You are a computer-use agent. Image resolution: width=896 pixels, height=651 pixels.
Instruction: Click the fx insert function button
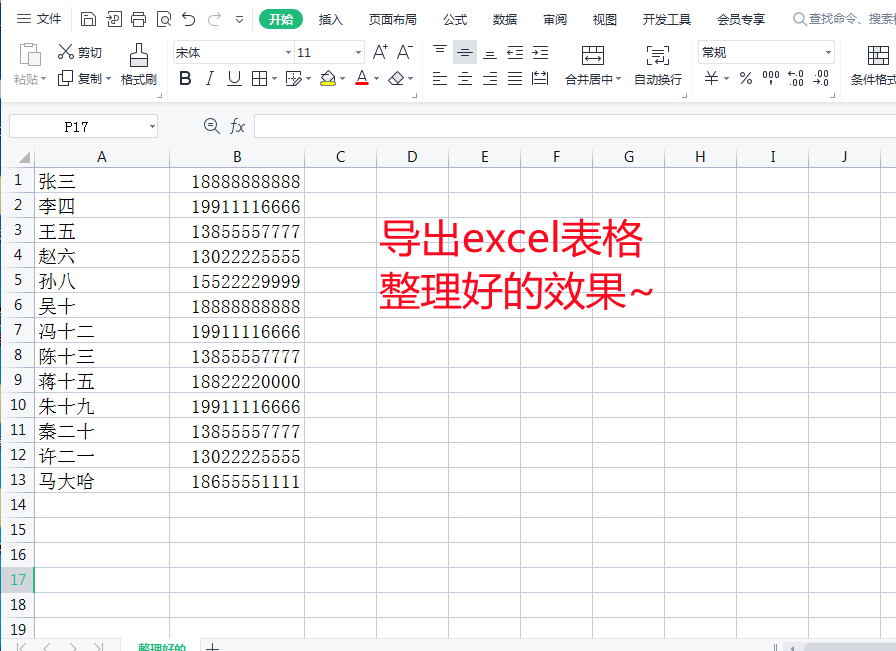[x=237, y=126]
